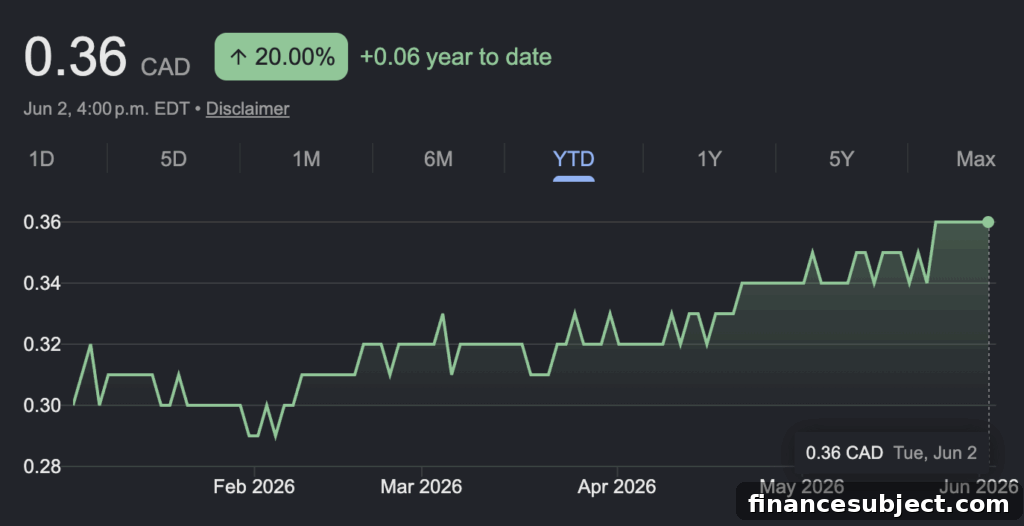1024x526 pixels.
Task: Click the 20.00% change badge
Action: tap(281, 57)
